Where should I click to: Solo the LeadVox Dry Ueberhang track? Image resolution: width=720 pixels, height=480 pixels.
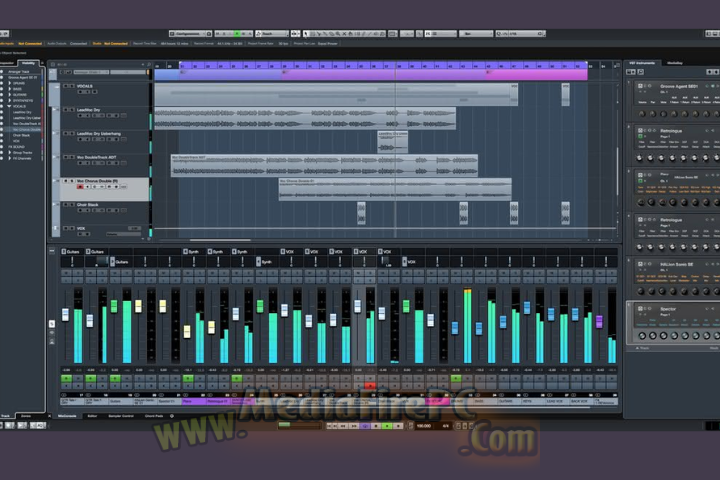pos(72,134)
